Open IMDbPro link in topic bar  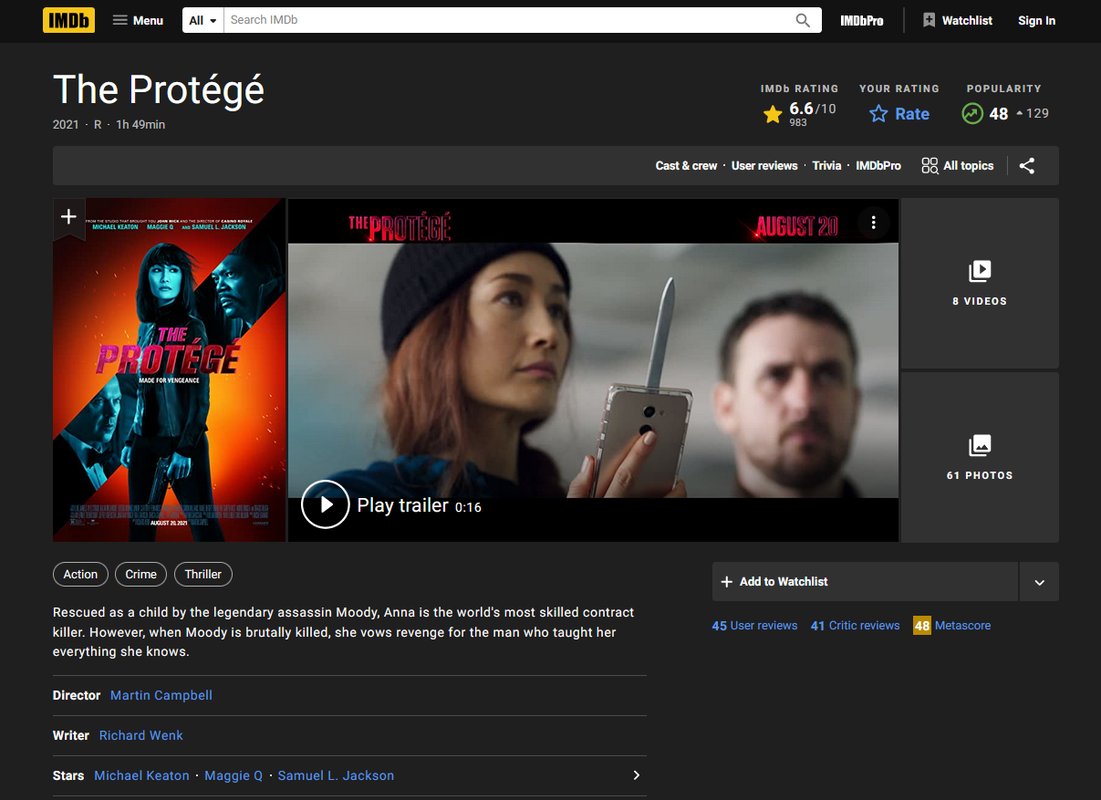[x=878, y=166]
